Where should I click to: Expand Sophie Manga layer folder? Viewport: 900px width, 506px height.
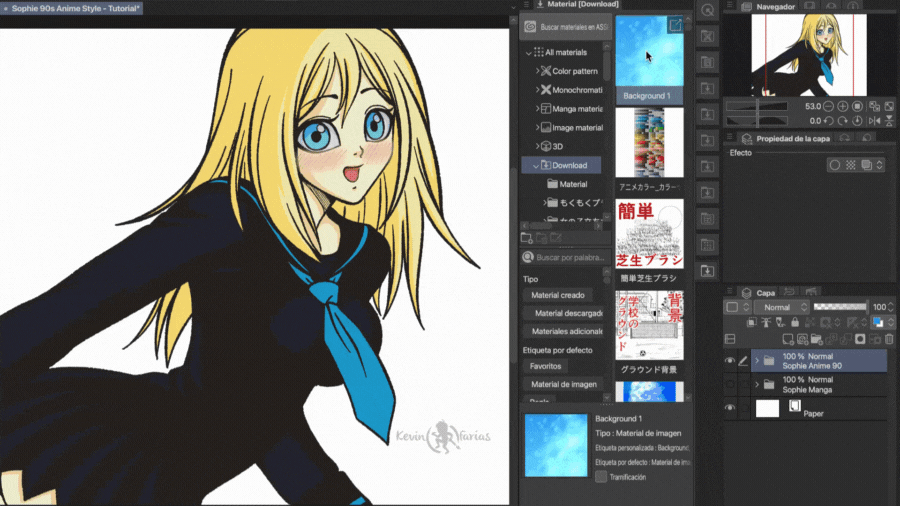coord(757,384)
